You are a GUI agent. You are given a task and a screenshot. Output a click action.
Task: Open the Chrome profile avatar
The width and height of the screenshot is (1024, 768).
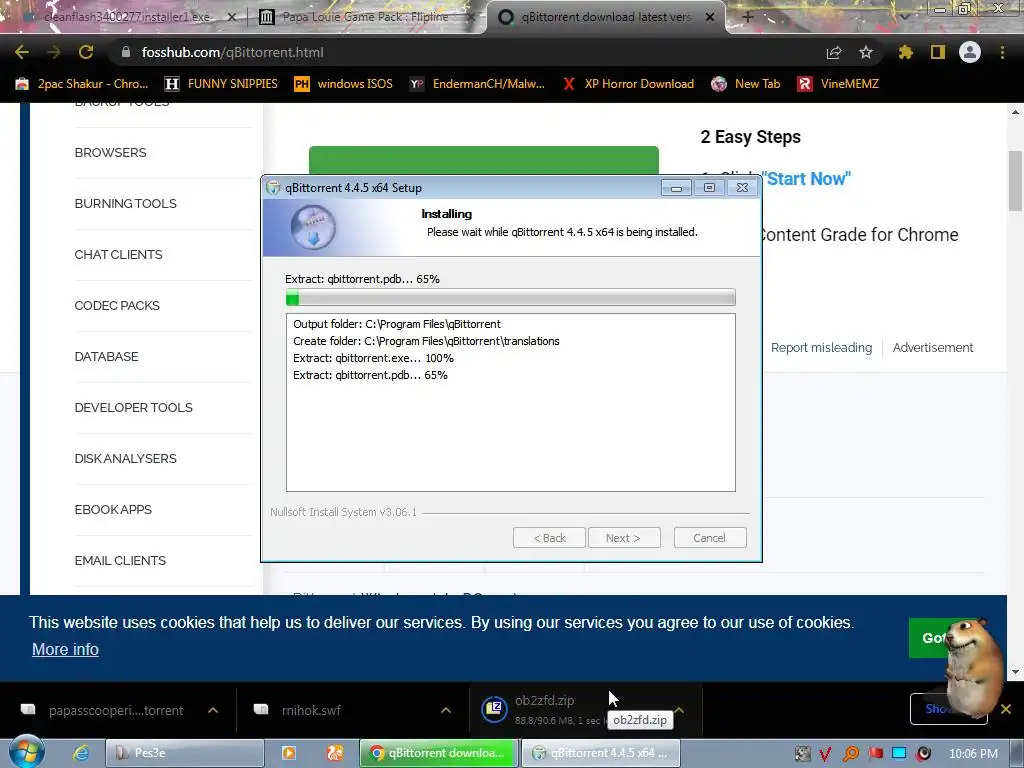(x=970, y=52)
